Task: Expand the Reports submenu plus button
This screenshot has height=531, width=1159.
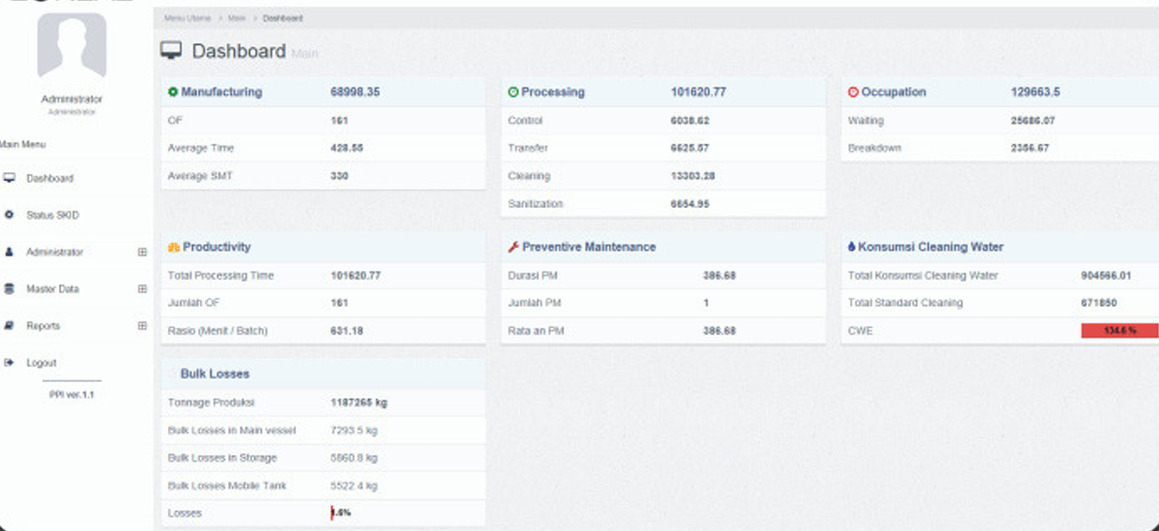Action: 142,326
